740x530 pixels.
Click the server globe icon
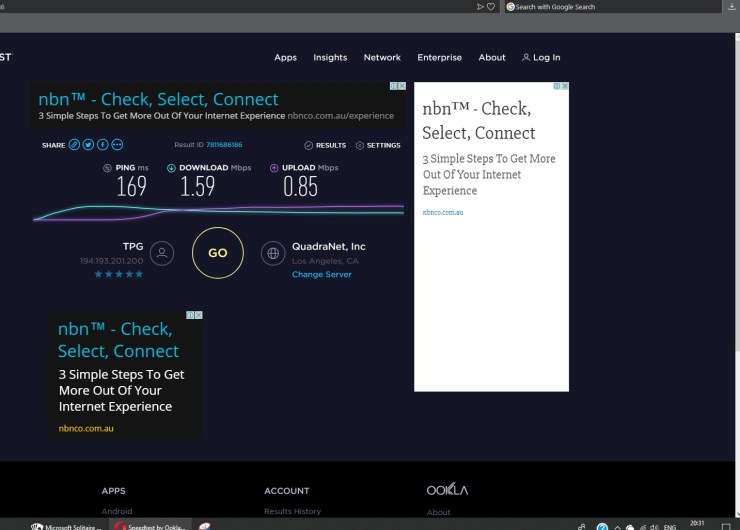point(273,253)
